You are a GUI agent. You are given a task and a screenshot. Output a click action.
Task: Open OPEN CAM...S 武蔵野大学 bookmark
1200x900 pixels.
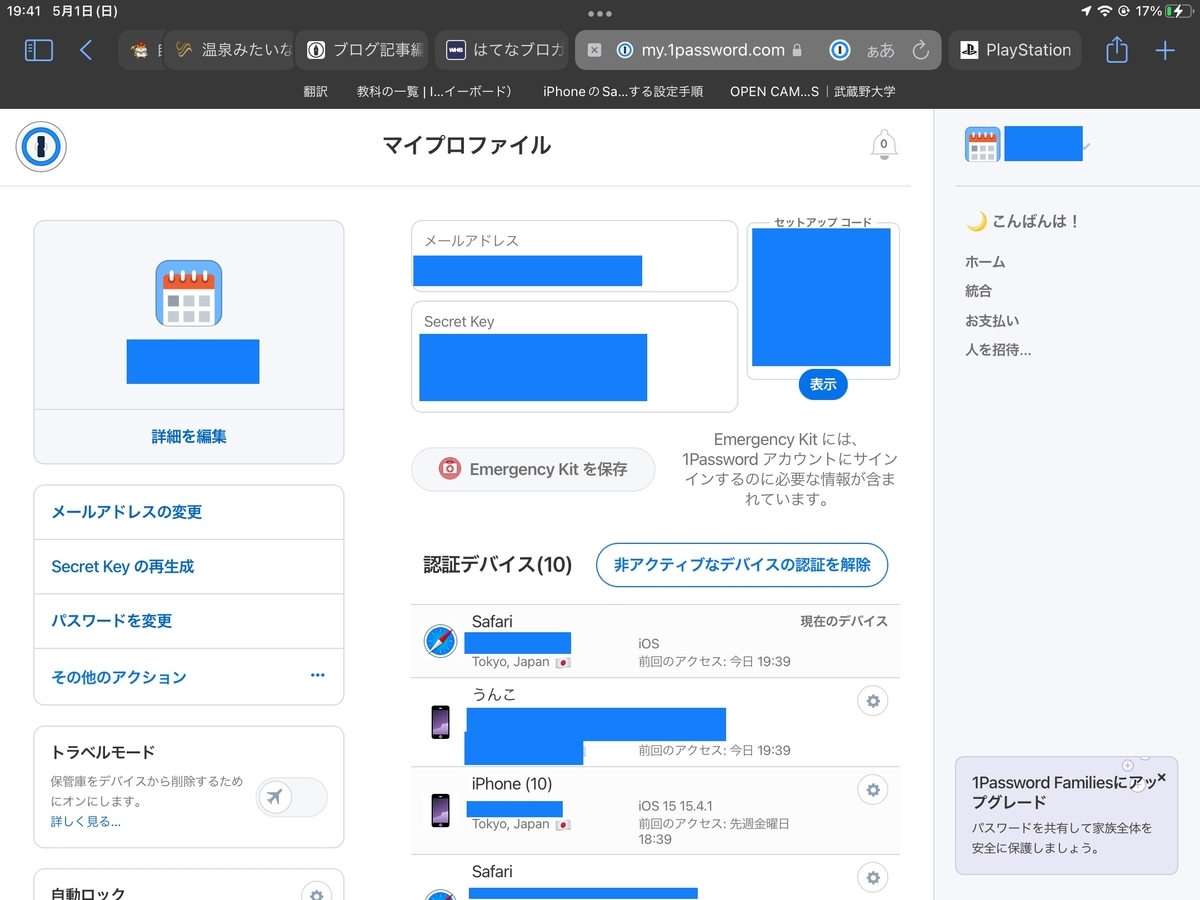pyautogui.click(x=812, y=91)
